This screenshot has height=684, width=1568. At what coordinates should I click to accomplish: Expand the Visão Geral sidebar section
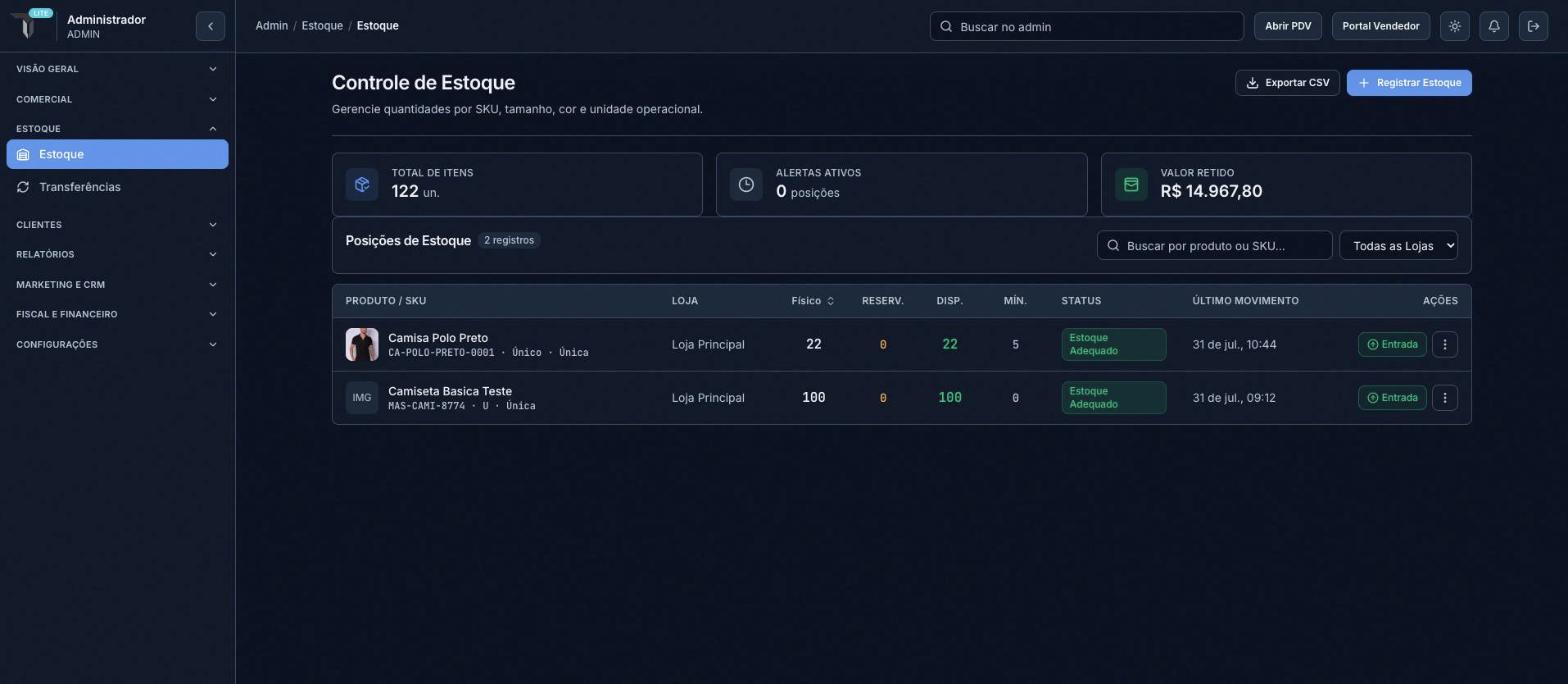116,69
